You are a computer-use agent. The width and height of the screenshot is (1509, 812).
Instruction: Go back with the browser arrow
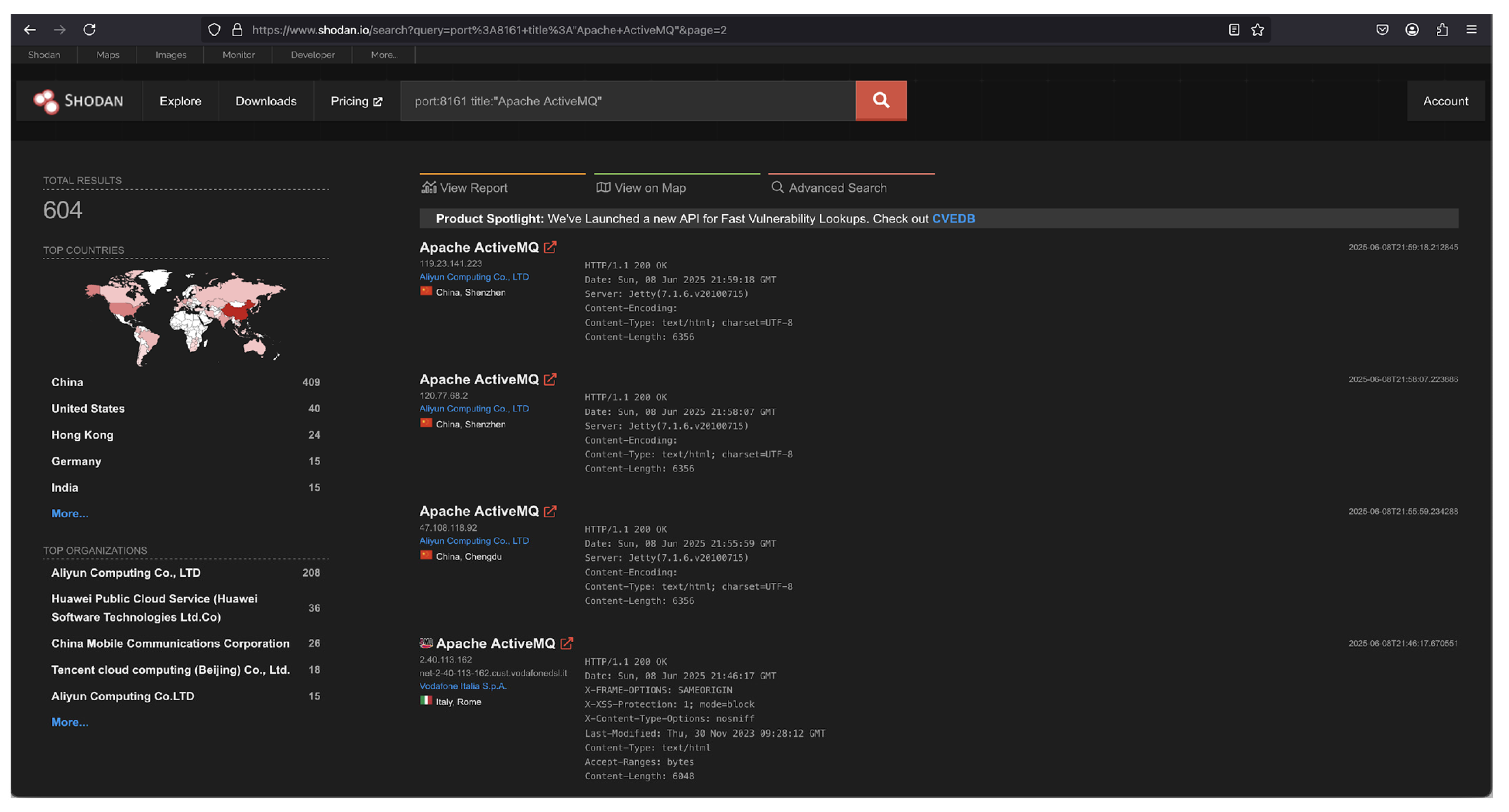pyautogui.click(x=30, y=30)
